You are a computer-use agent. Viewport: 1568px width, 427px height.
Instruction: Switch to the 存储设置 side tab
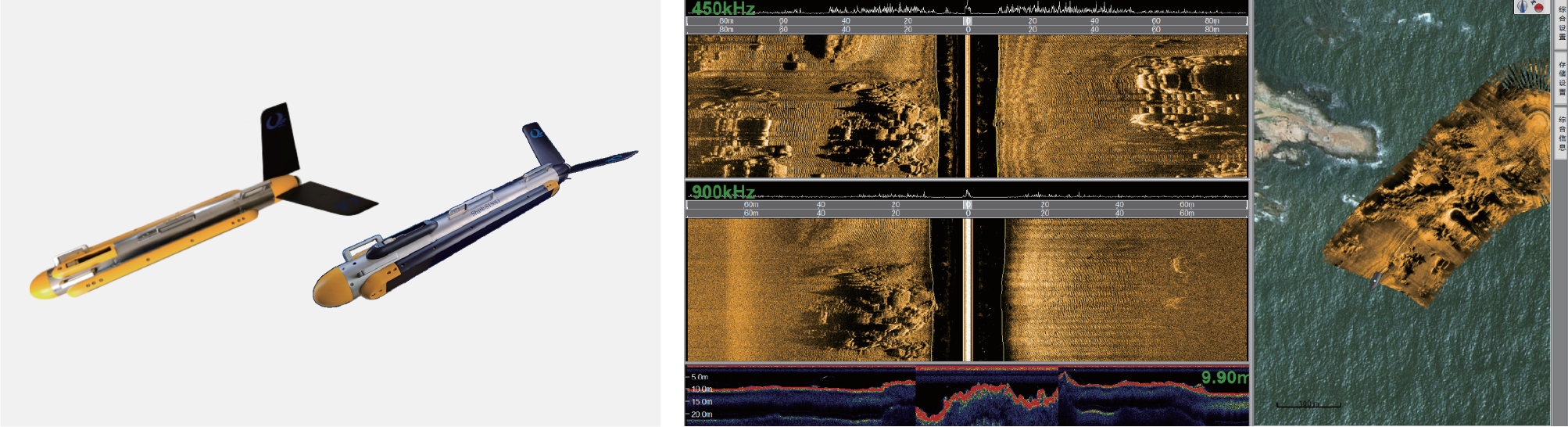1561,78
